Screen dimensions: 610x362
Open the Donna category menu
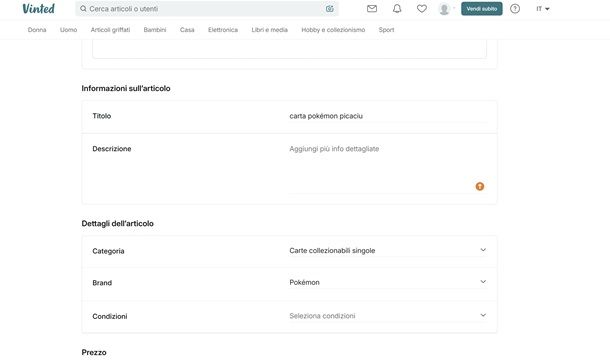pyautogui.click(x=37, y=30)
